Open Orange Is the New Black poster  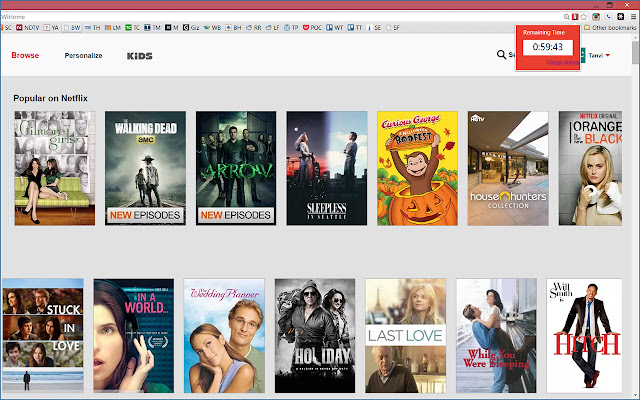[x=590, y=168]
